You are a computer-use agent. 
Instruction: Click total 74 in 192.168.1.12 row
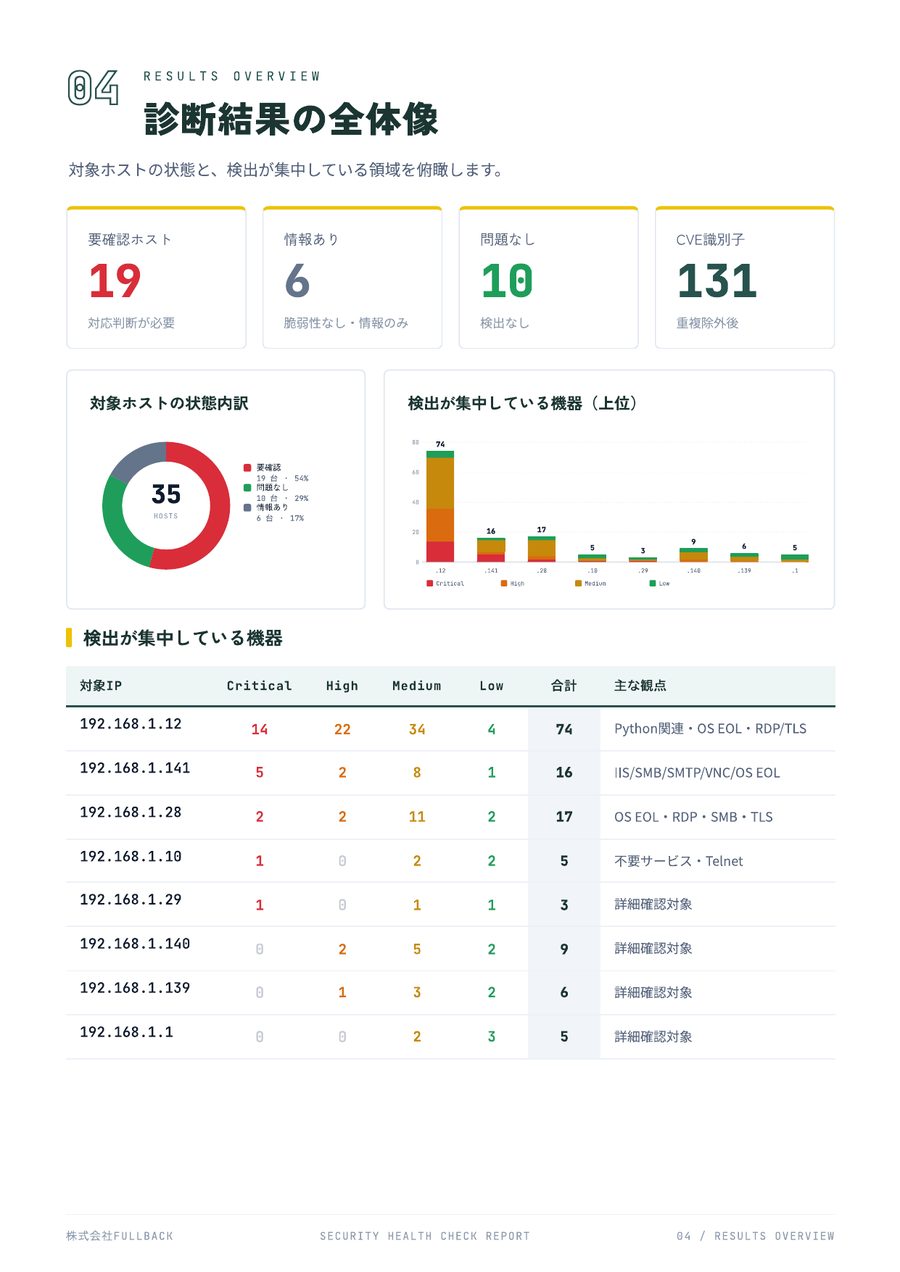click(564, 729)
